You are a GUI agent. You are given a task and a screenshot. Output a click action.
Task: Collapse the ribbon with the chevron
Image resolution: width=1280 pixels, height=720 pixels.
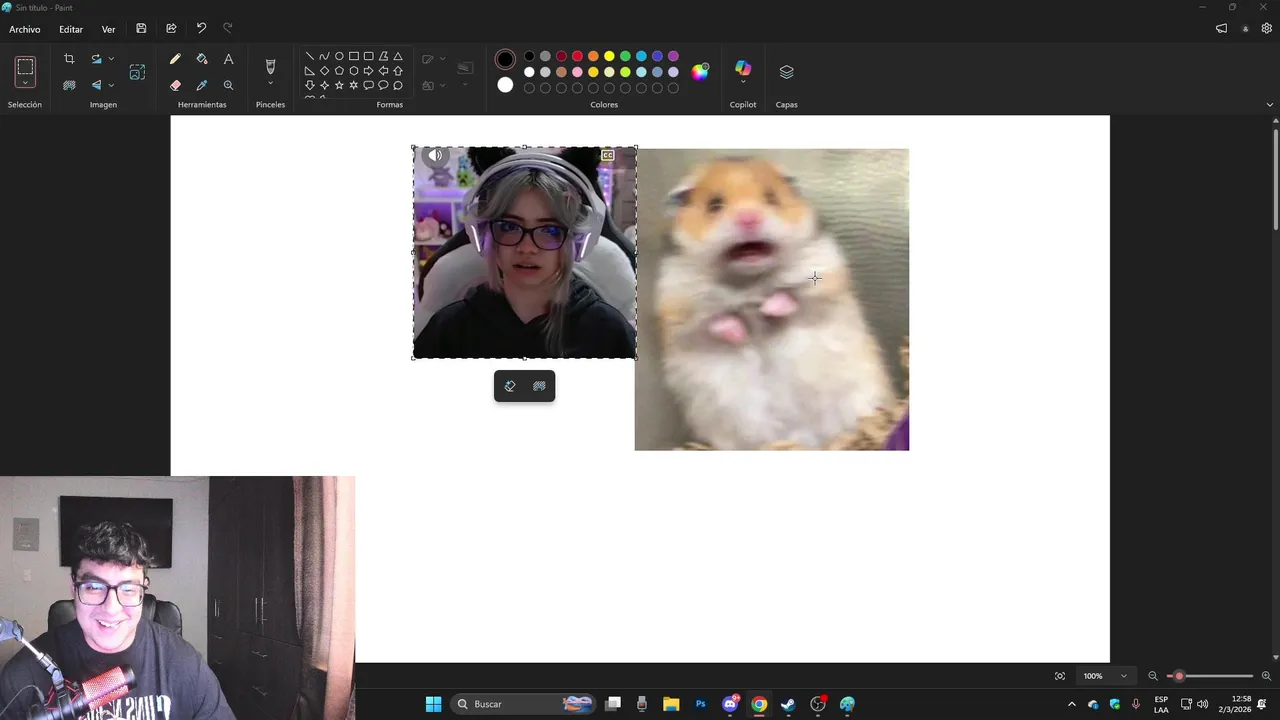pos(1270,104)
